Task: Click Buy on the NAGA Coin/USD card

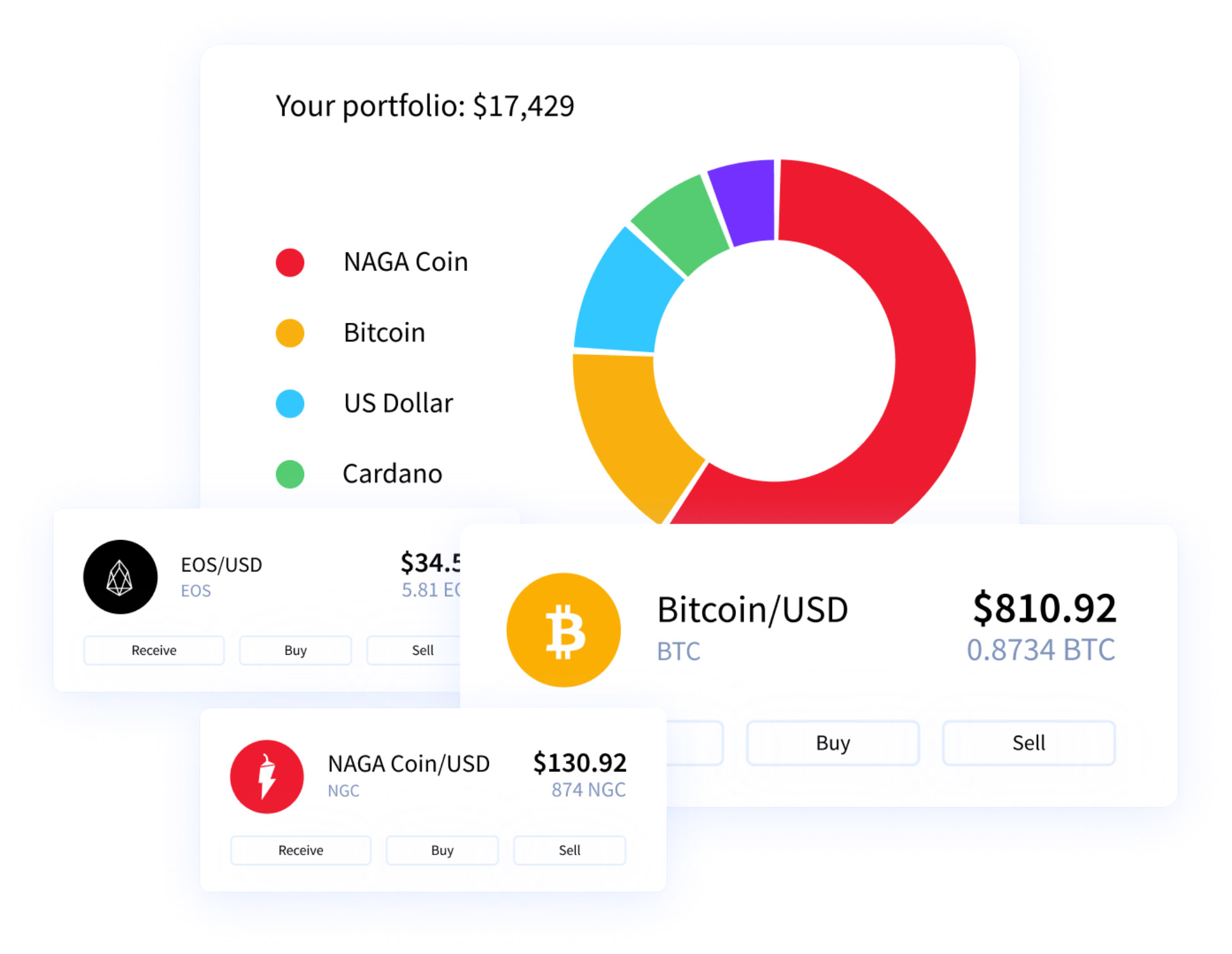Action: pos(441,849)
